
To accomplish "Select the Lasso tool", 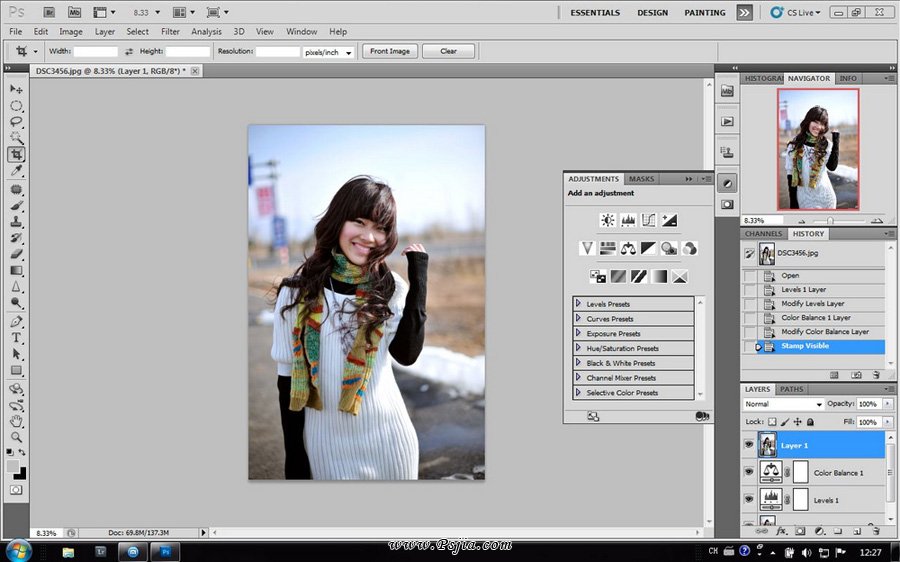I will pos(17,121).
